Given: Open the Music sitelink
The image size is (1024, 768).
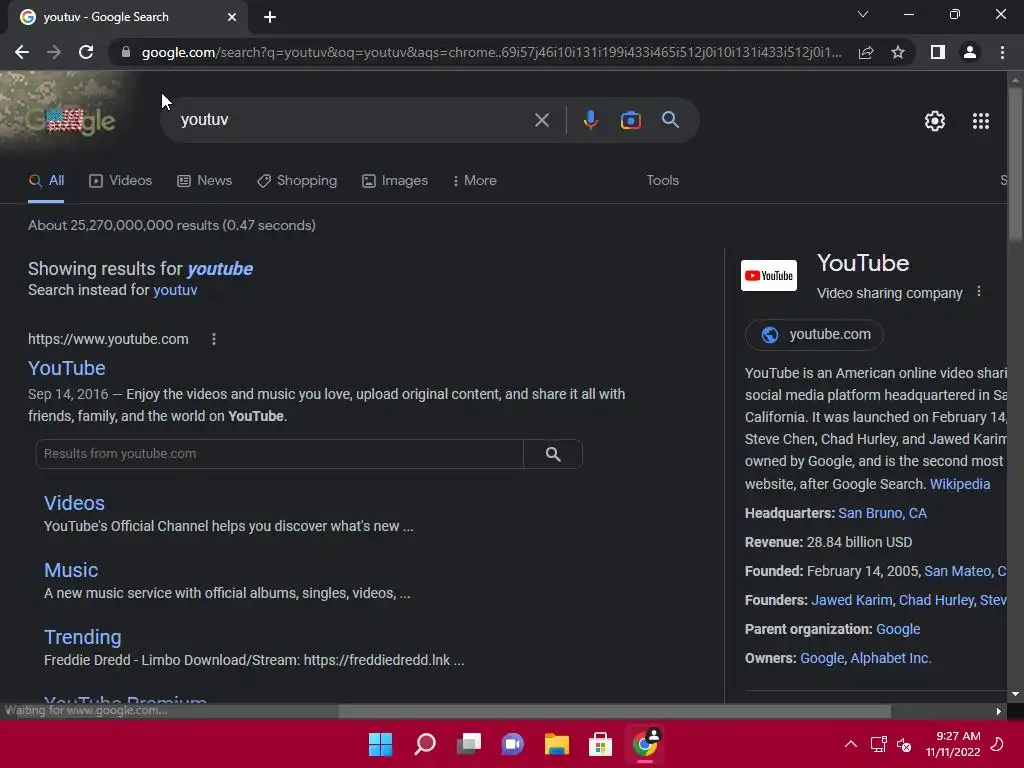Looking at the screenshot, I should pyautogui.click(x=71, y=570).
